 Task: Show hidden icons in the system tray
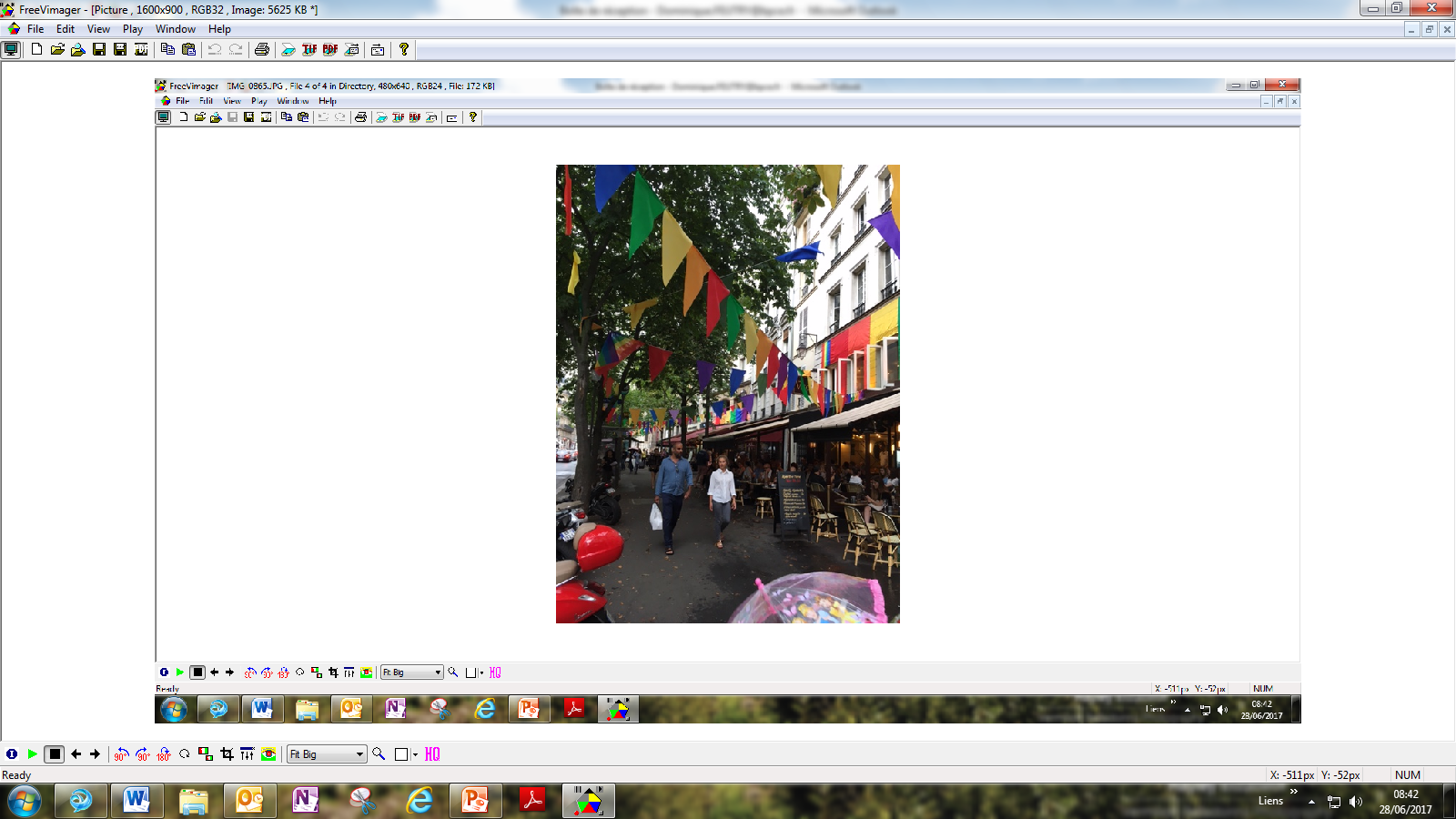1311,802
